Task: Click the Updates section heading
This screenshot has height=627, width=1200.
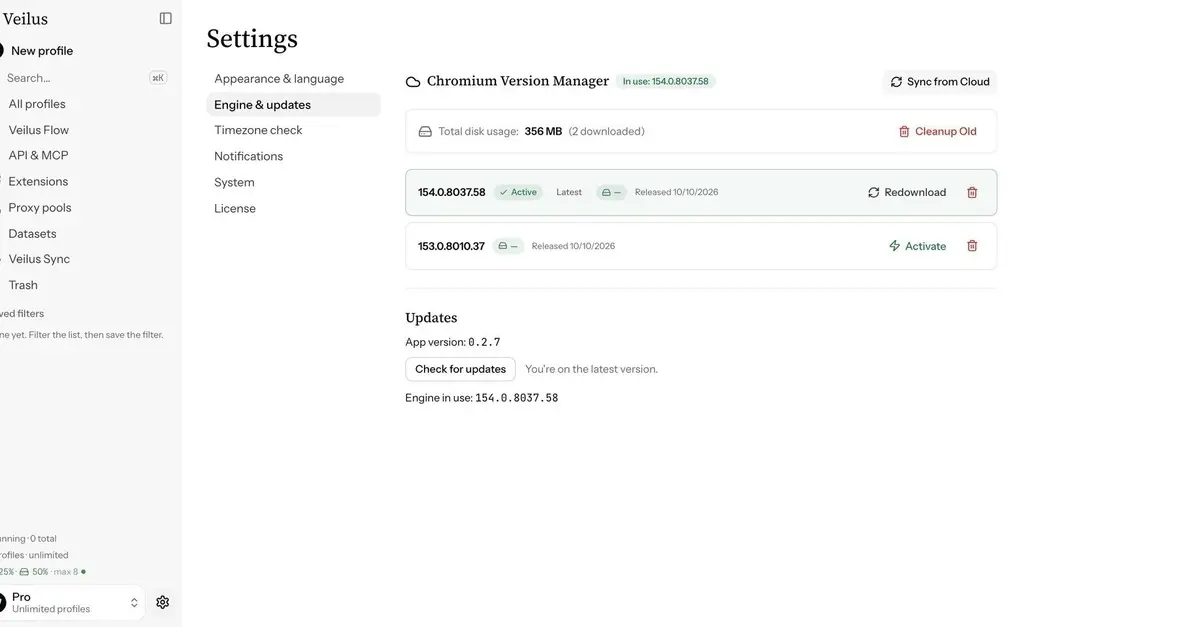Action: (431, 318)
